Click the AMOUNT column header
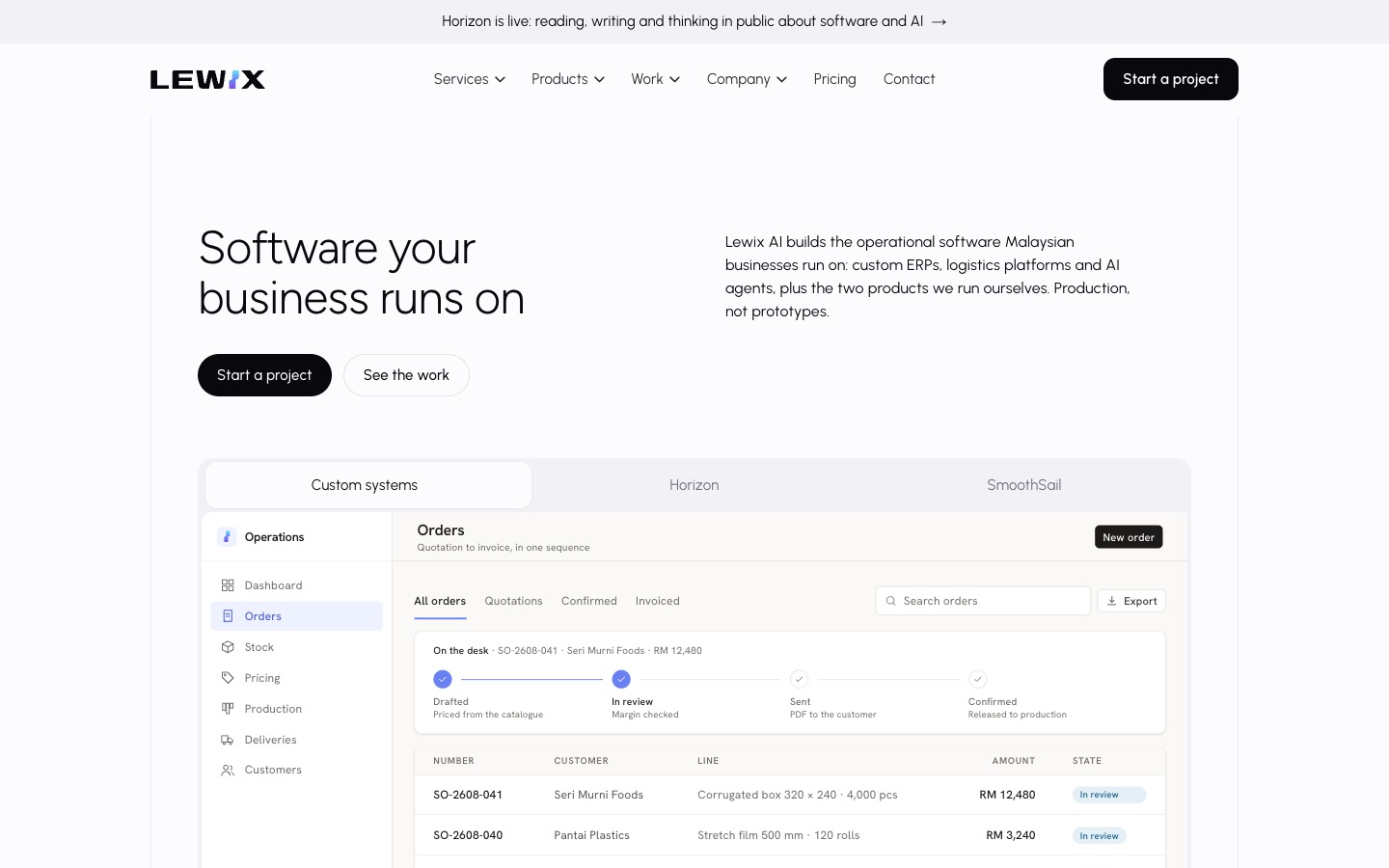The image size is (1389, 868). 1014,761
